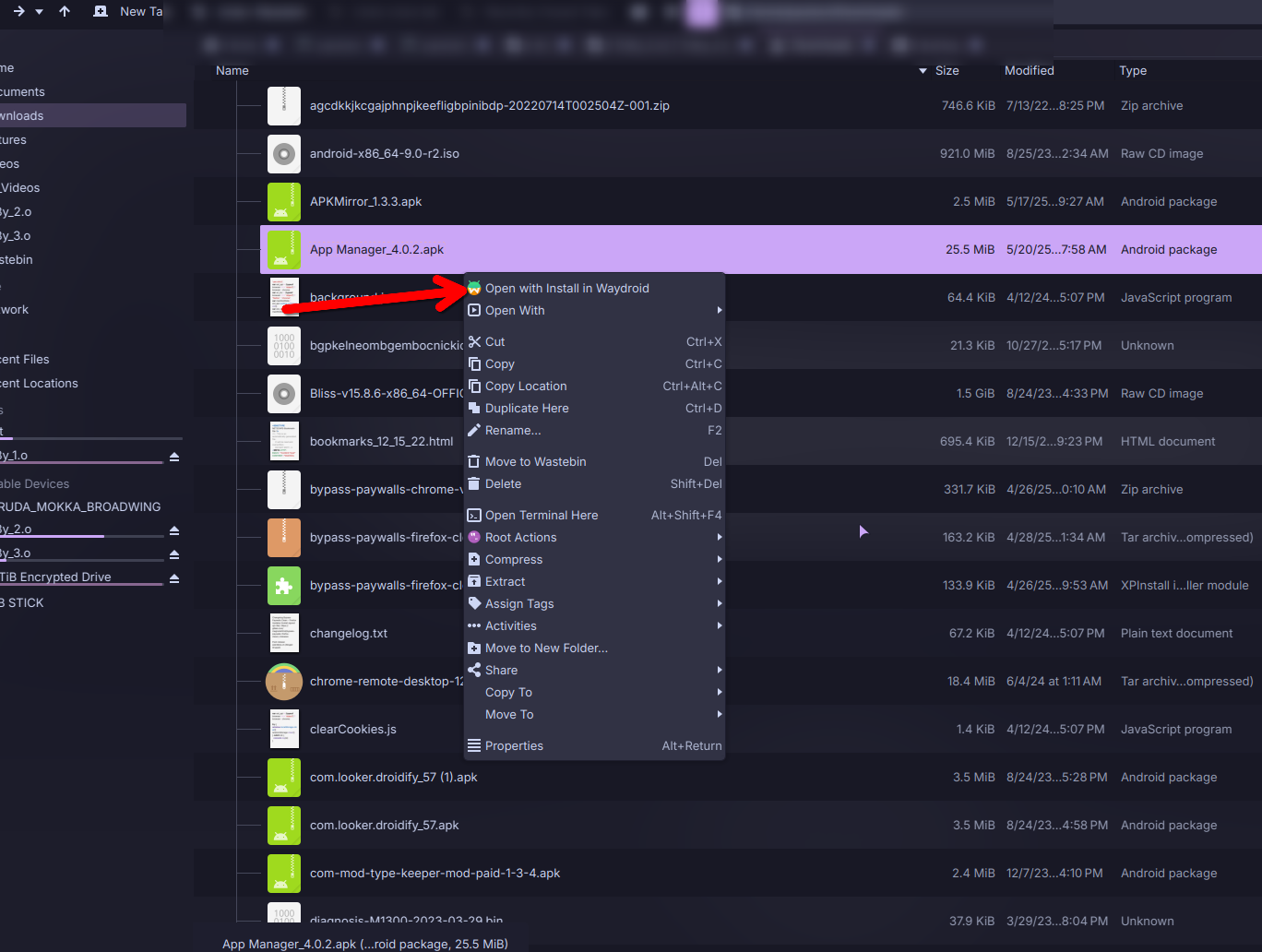
Task: Click the Android icon of App Manager_4.0.2.apk
Action: point(284,249)
